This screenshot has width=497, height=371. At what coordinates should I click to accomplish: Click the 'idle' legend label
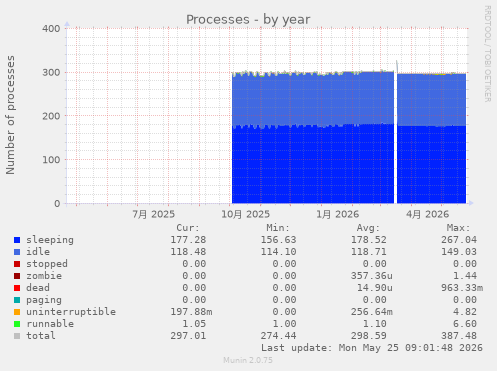[x=38, y=252]
